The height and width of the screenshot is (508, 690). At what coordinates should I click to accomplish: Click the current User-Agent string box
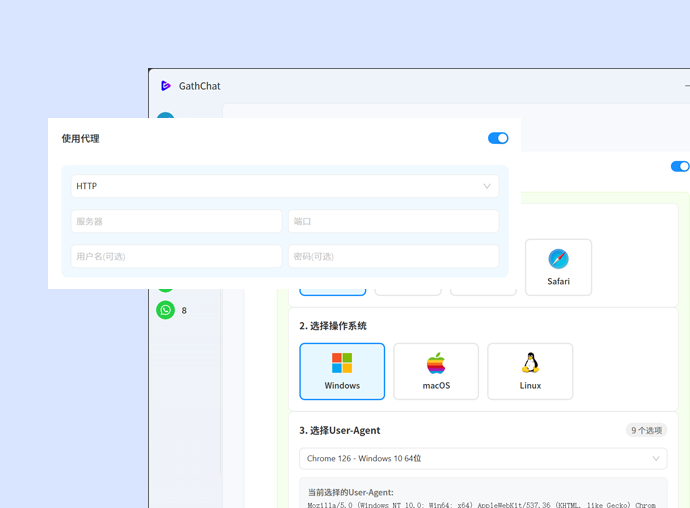tap(483, 497)
